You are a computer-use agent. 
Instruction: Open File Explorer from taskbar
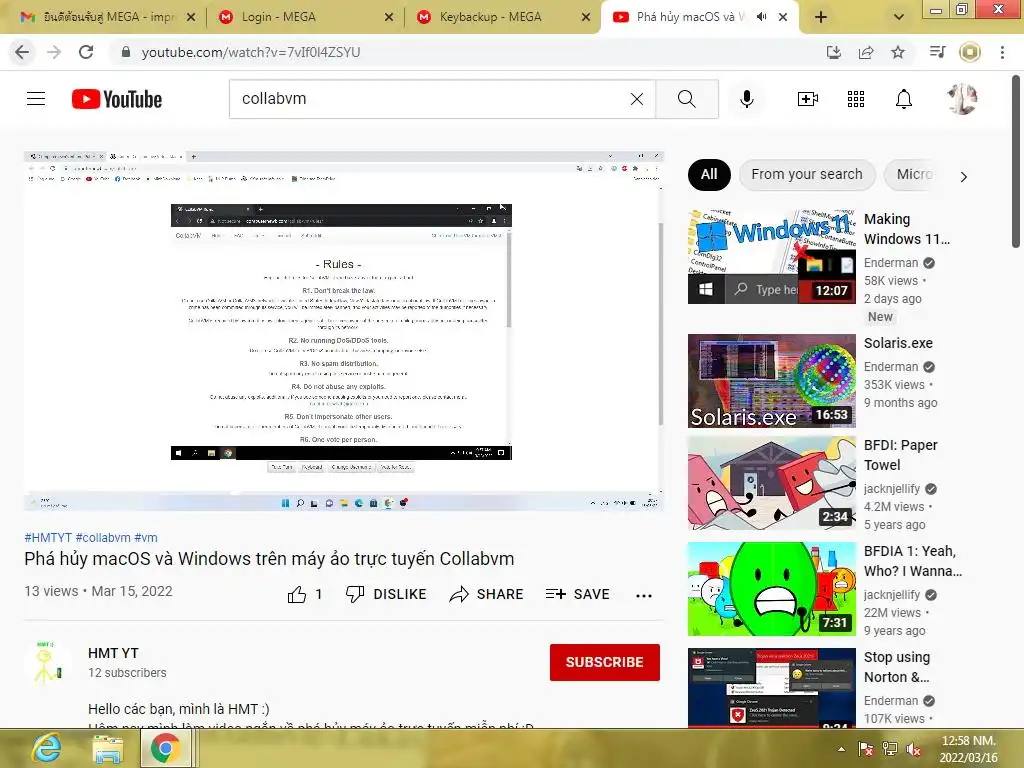(x=107, y=749)
